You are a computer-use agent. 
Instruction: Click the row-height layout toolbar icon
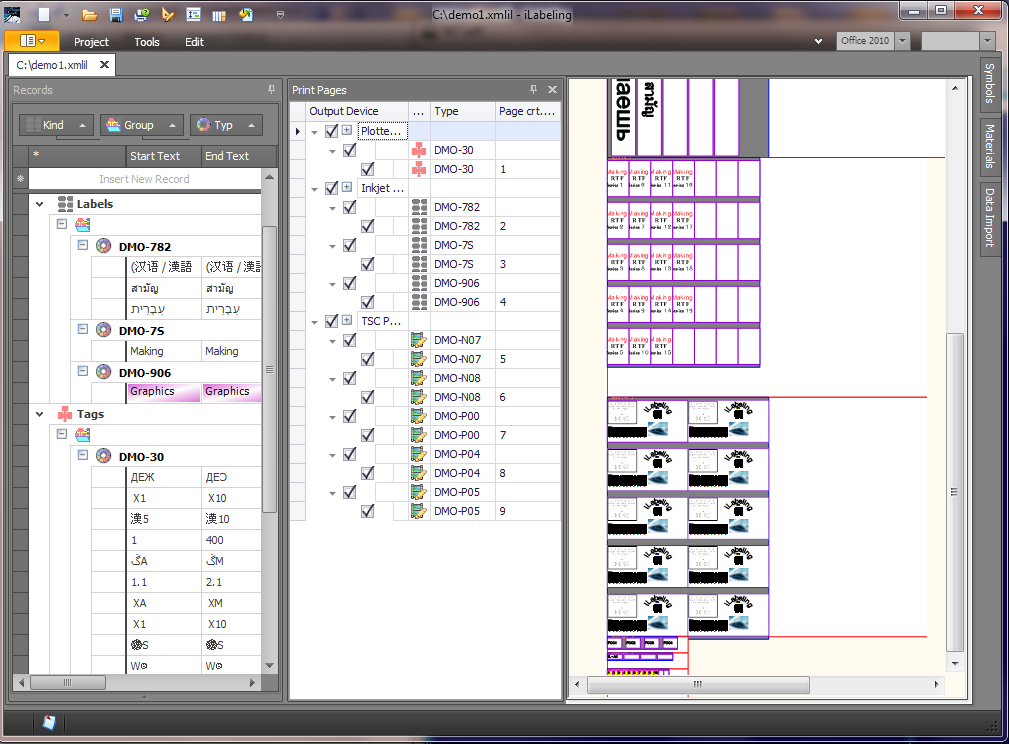click(x=193, y=15)
